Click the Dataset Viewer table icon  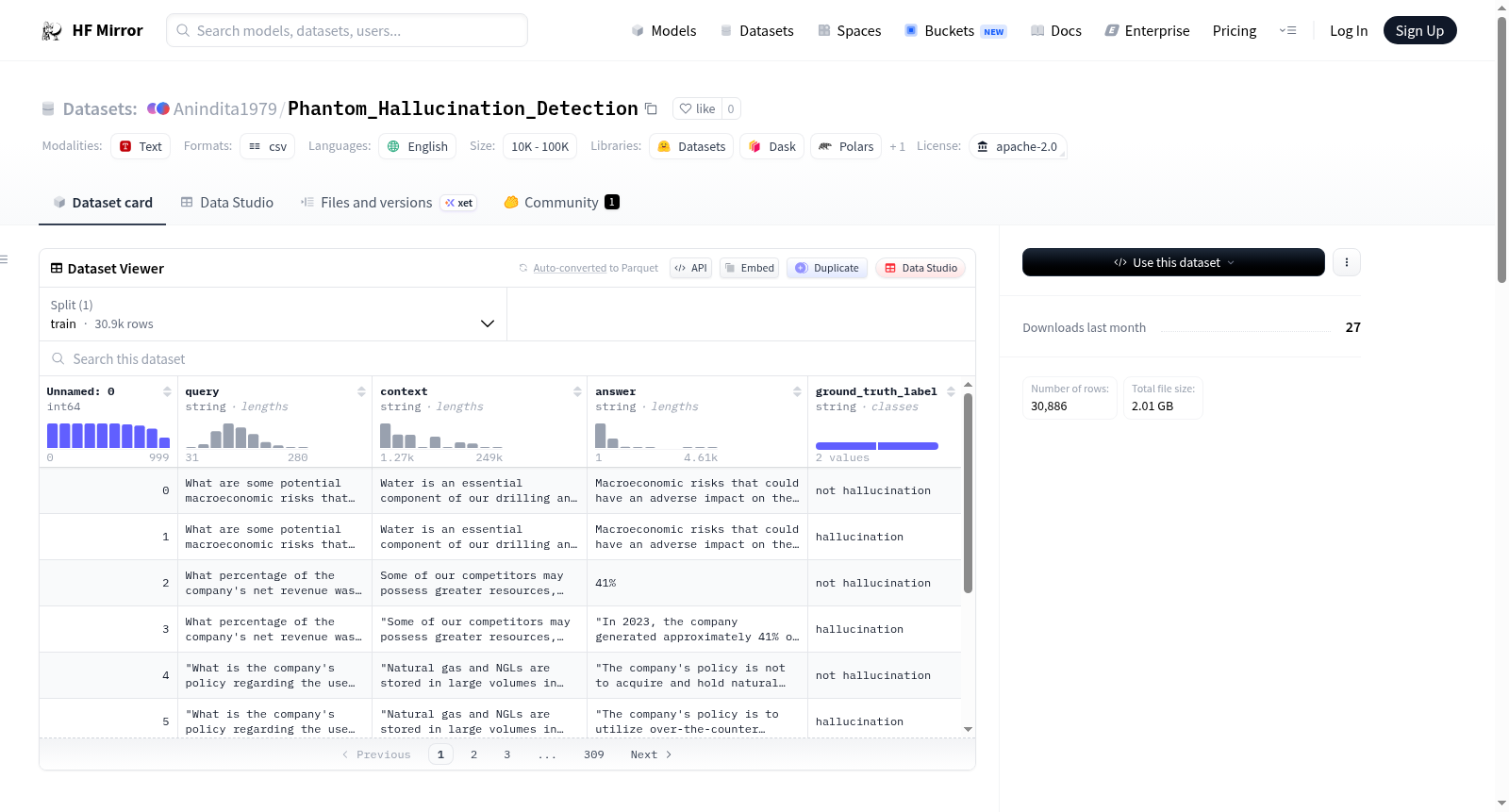click(57, 269)
